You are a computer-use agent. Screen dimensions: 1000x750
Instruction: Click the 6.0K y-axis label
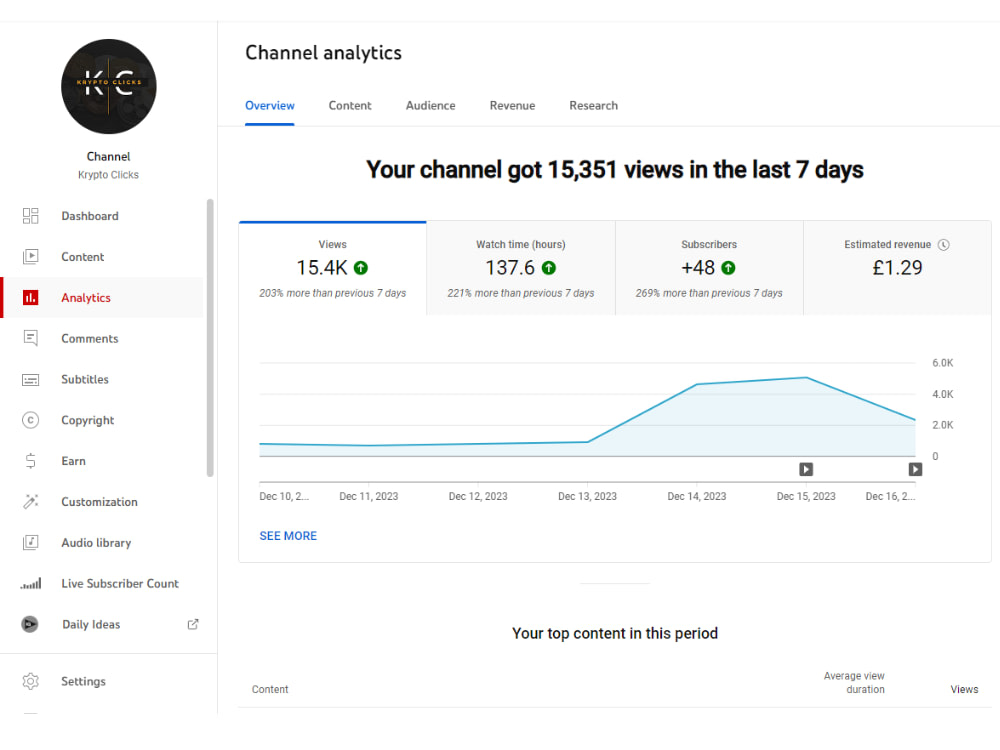(x=943, y=363)
